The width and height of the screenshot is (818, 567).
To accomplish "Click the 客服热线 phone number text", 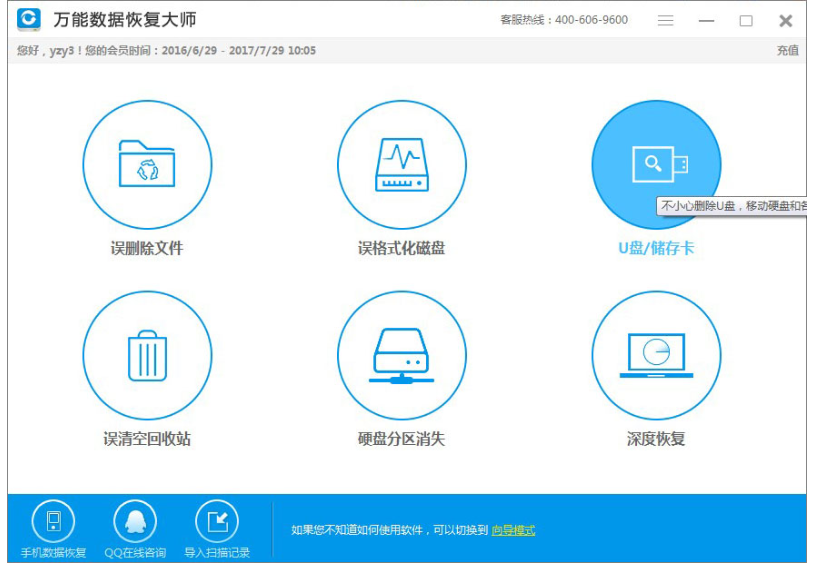I will 564,20.
